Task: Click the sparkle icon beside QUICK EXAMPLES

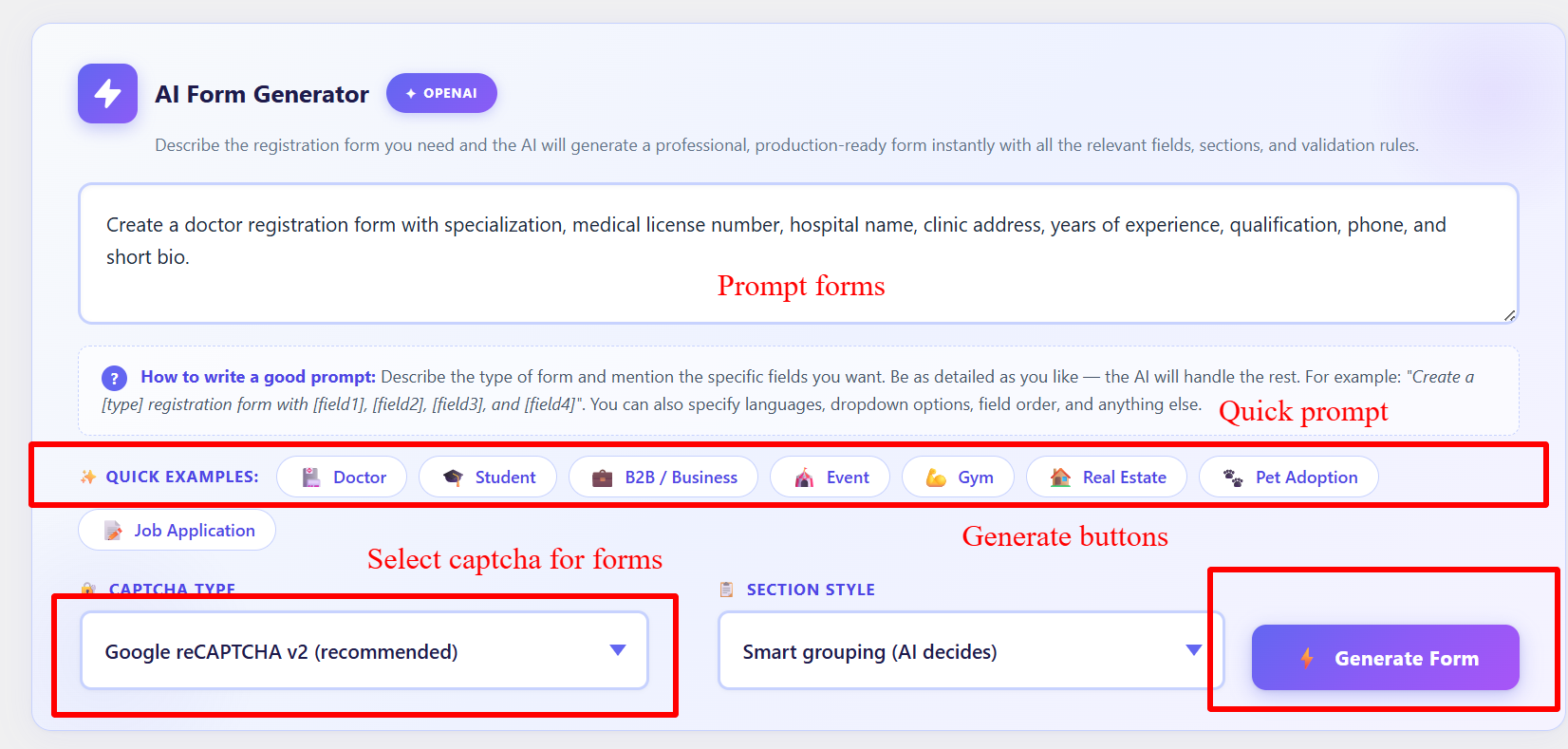Action: pyautogui.click(x=88, y=477)
